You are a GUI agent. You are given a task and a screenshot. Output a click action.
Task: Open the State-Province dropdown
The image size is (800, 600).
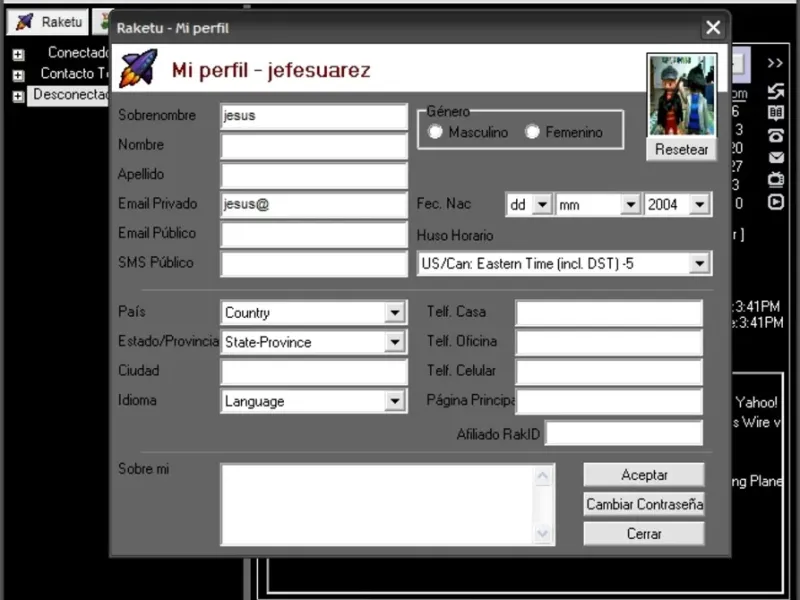click(394, 342)
